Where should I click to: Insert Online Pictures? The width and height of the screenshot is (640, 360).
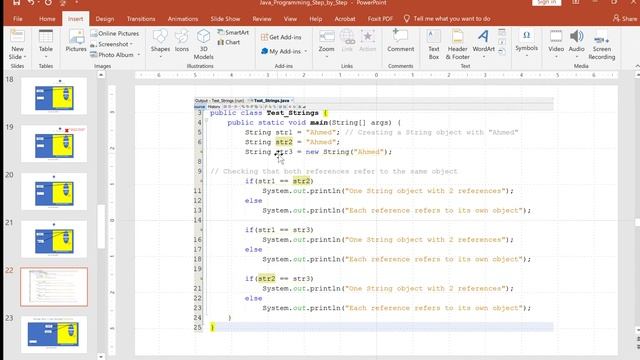[115, 33]
